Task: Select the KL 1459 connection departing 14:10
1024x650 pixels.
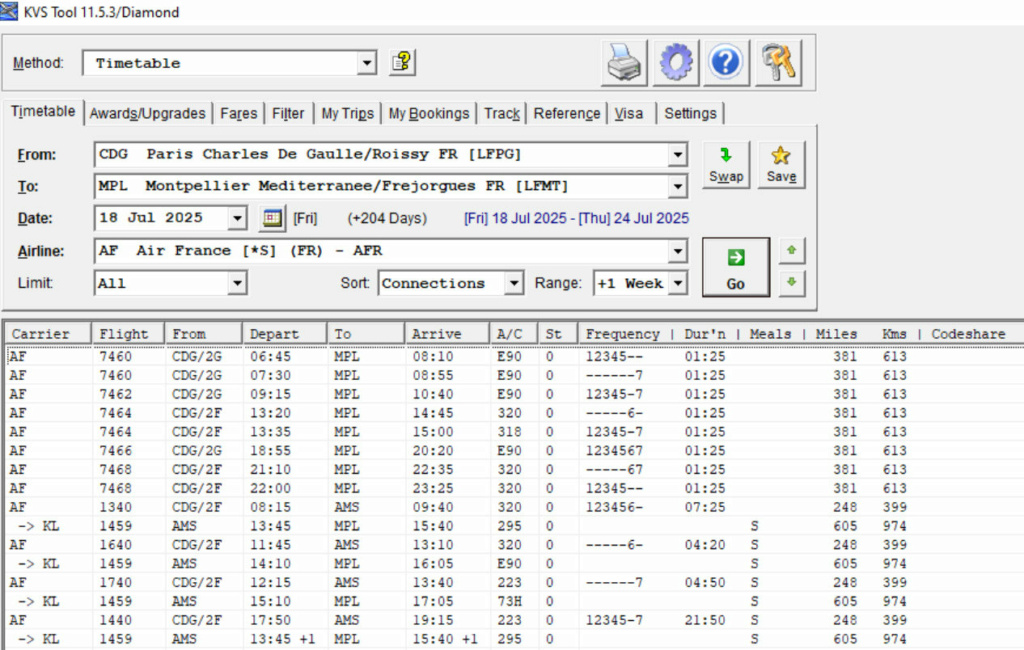Action: [x=512, y=564]
